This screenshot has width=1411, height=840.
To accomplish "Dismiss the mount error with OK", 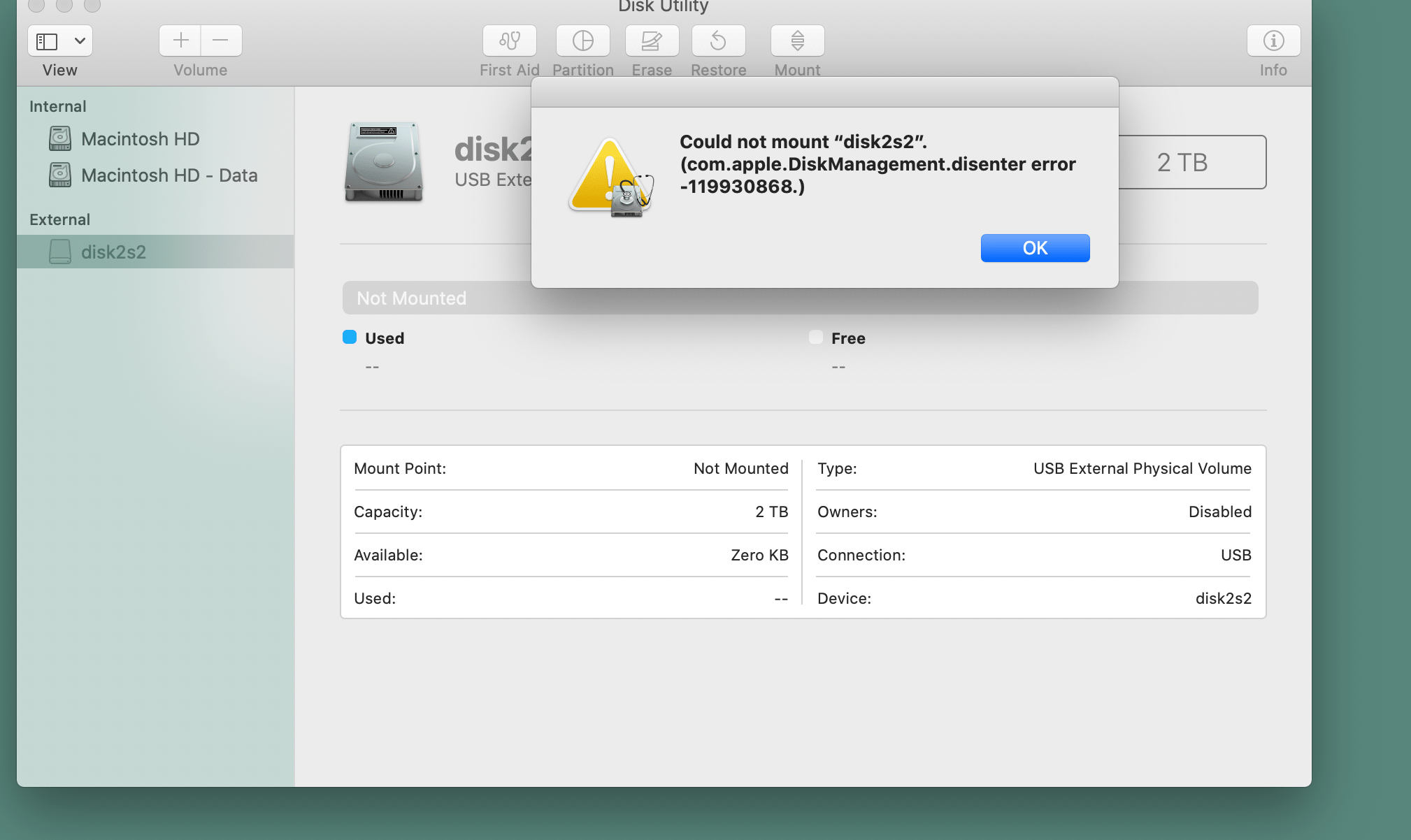I will coord(1035,248).
